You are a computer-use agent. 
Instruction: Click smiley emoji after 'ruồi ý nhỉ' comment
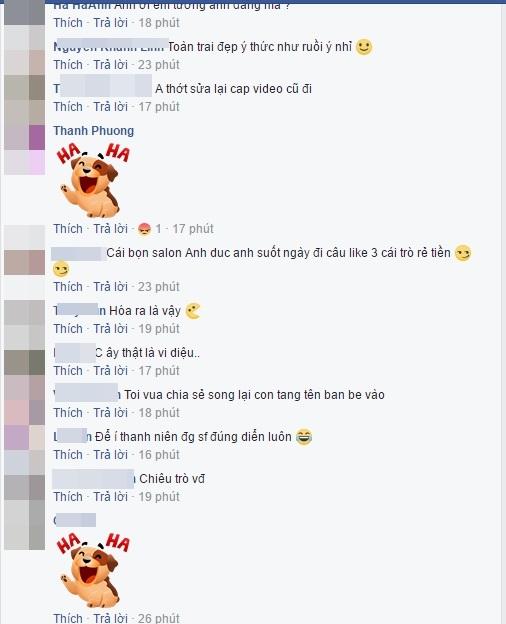[x=363, y=47]
